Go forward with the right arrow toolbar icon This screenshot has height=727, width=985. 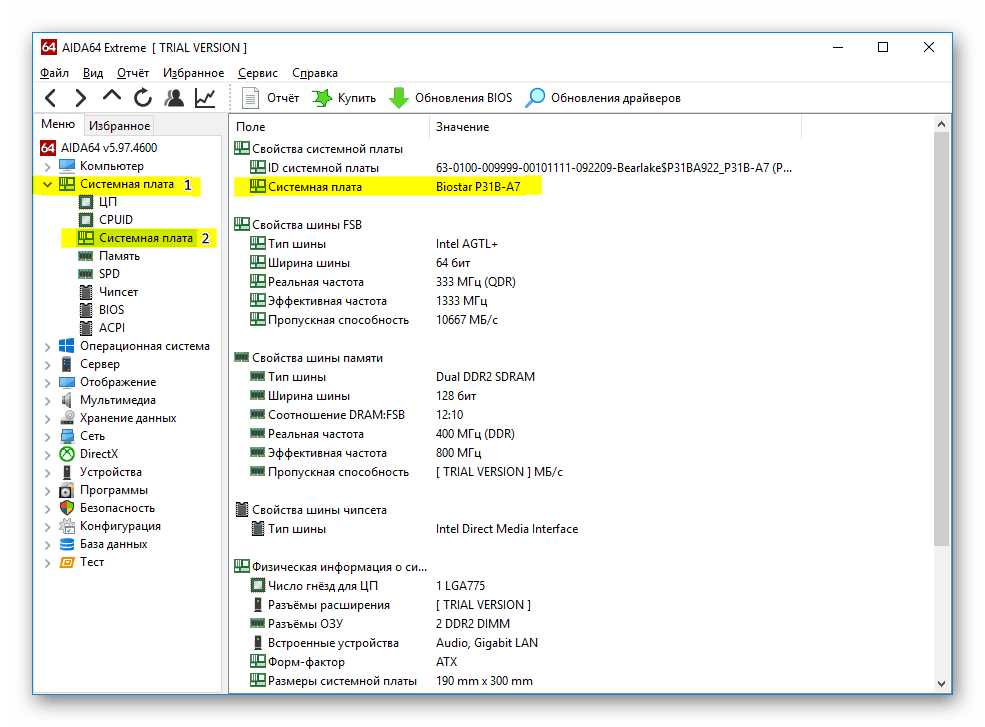[x=80, y=98]
